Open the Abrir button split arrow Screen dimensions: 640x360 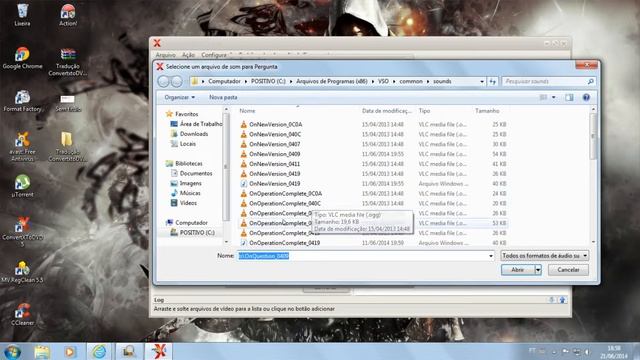pos(538,270)
